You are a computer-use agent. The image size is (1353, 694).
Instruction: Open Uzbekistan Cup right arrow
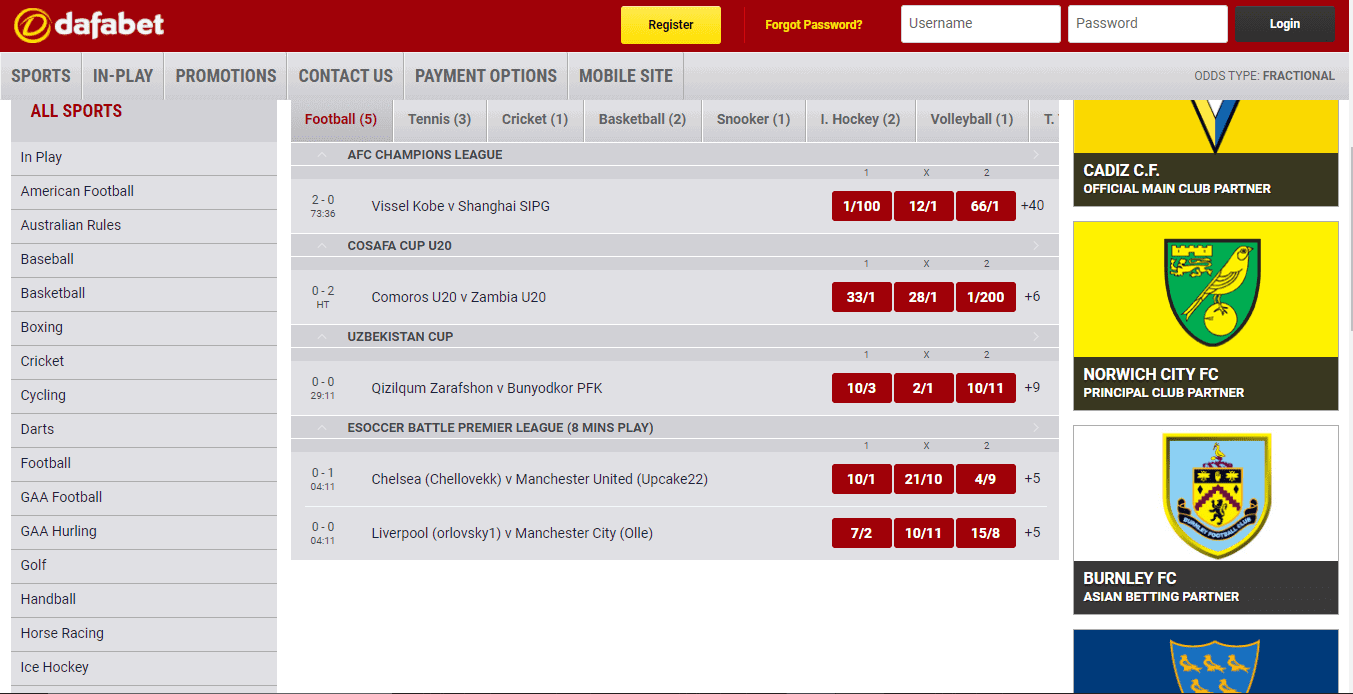(1036, 337)
